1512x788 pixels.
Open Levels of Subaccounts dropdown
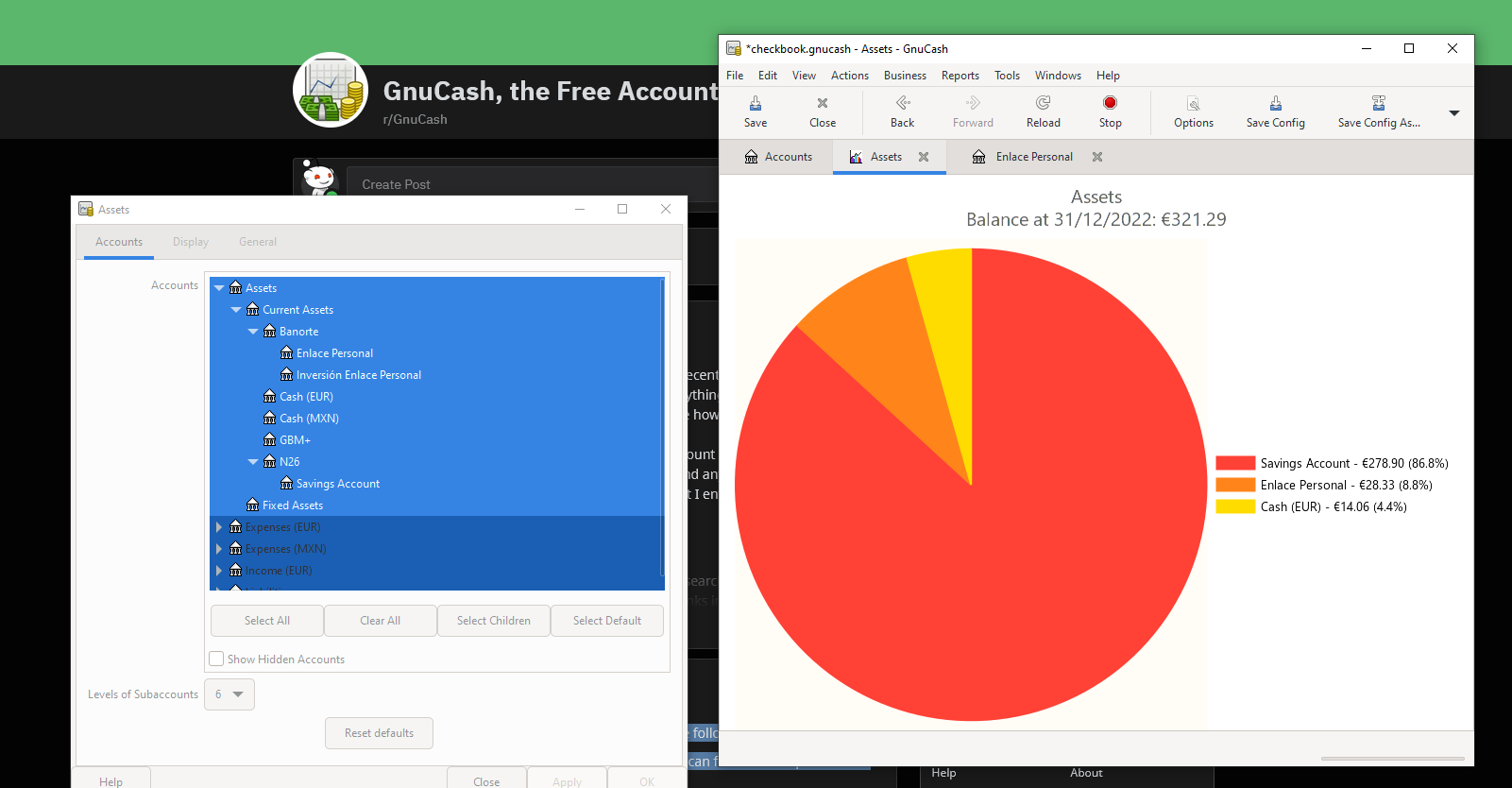coord(229,694)
